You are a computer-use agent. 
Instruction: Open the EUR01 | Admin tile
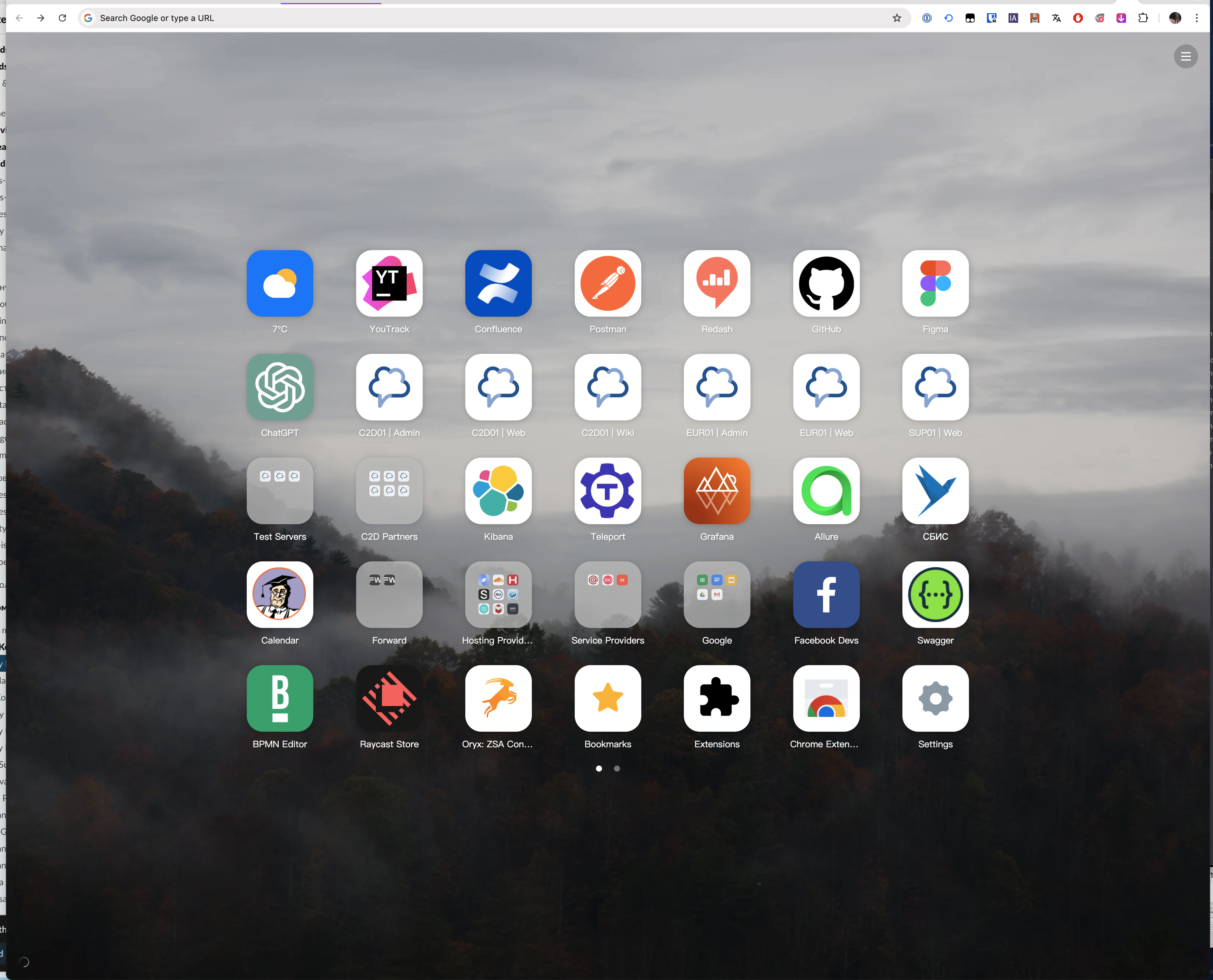pos(717,387)
